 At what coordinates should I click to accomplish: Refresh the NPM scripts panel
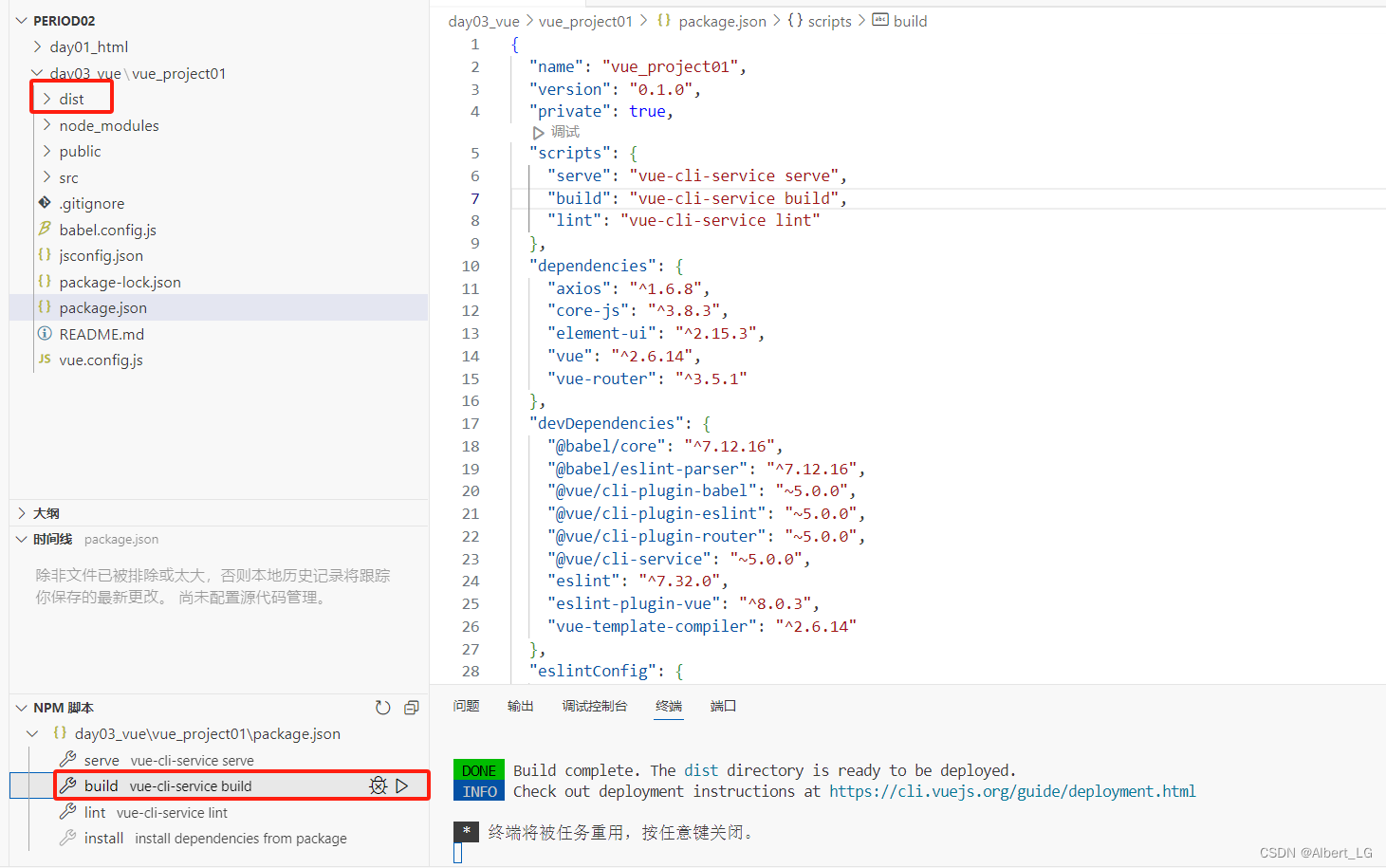click(383, 708)
